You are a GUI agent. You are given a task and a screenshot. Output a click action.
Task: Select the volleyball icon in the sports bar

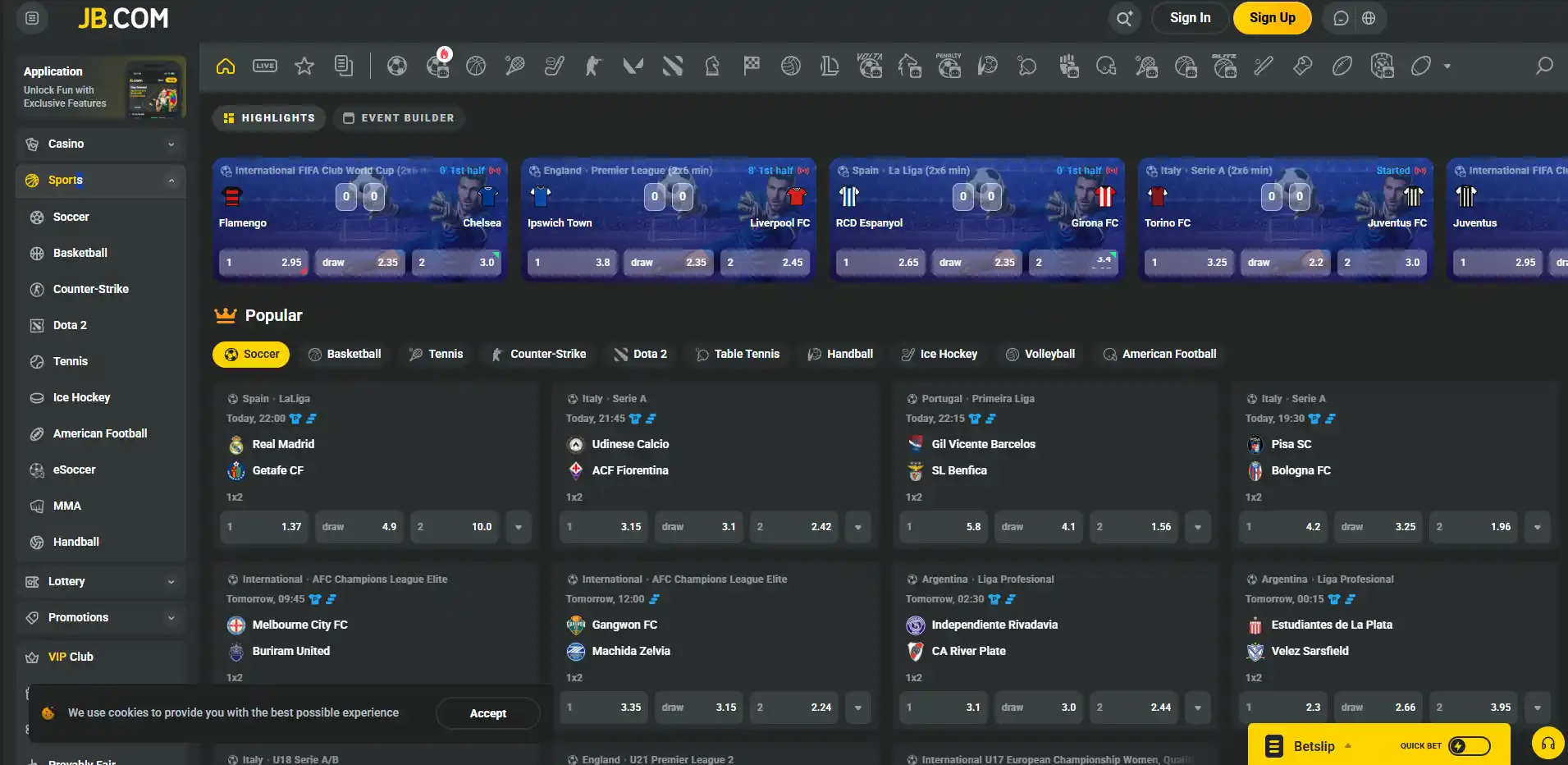pos(791,66)
